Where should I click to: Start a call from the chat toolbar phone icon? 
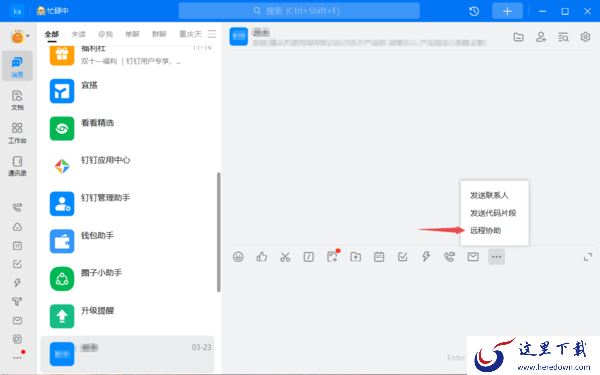coord(450,257)
